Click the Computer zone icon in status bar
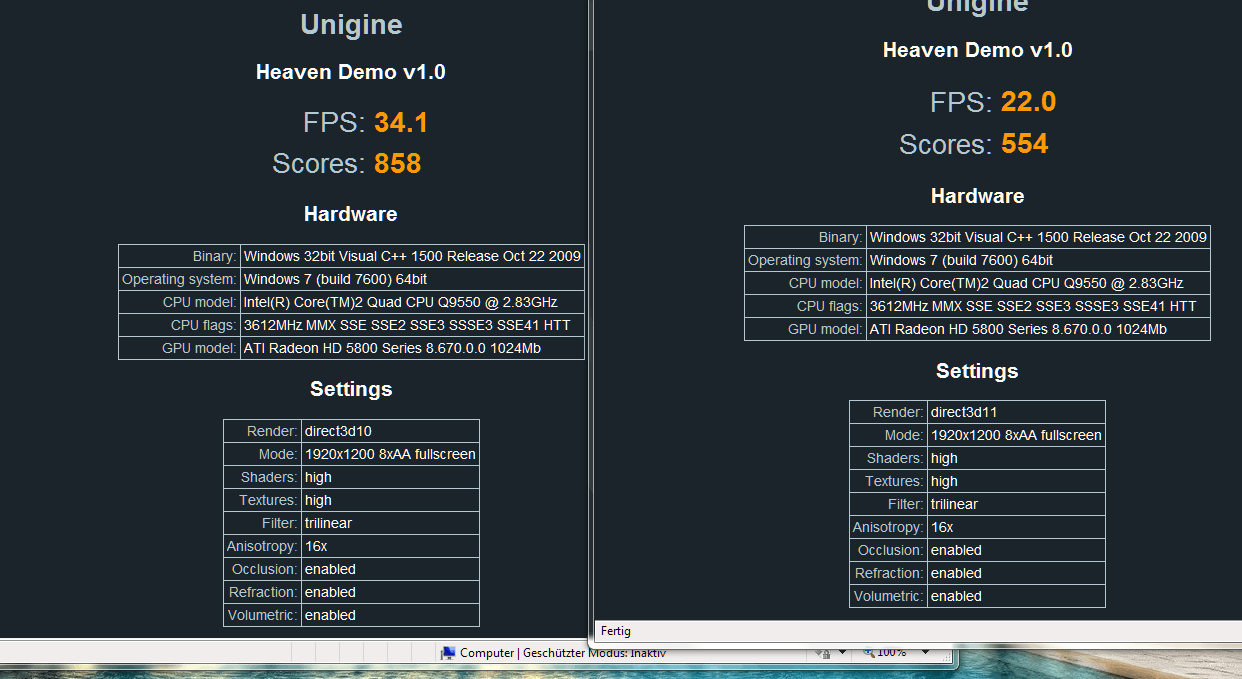This screenshot has width=1242, height=679. click(449, 653)
